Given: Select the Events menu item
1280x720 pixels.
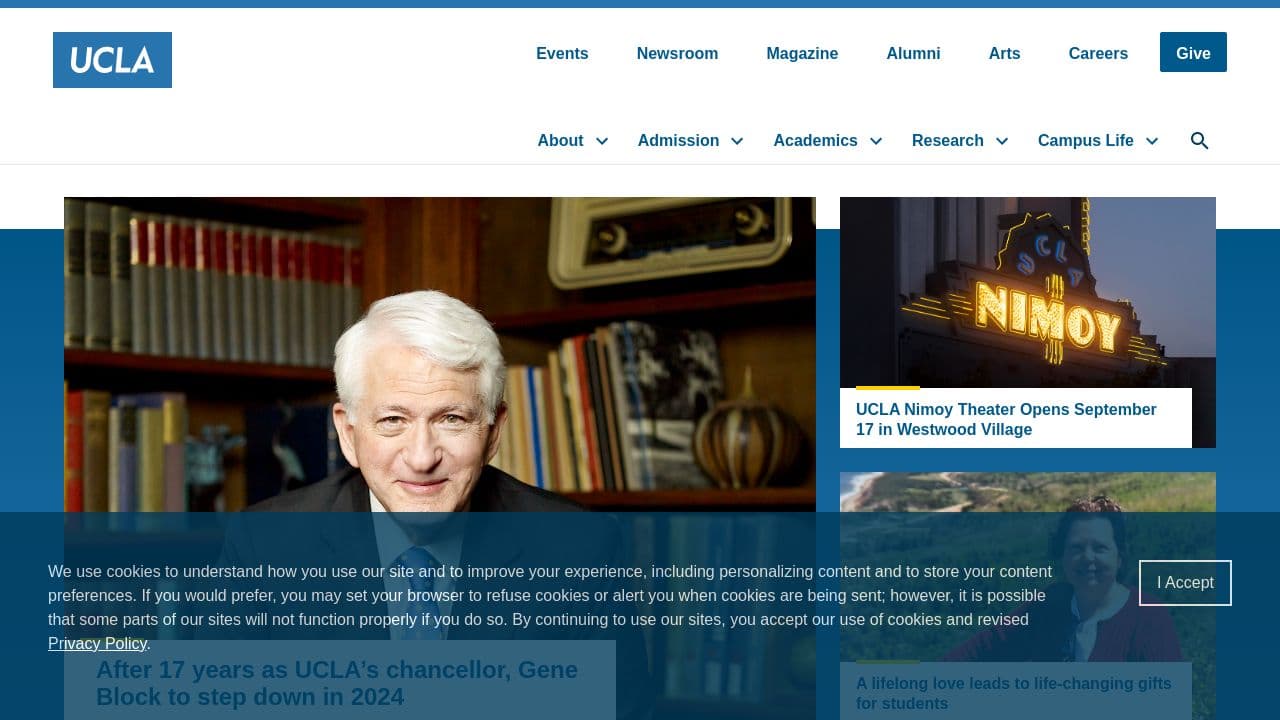Looking at the screenshot, I should 562,53.
